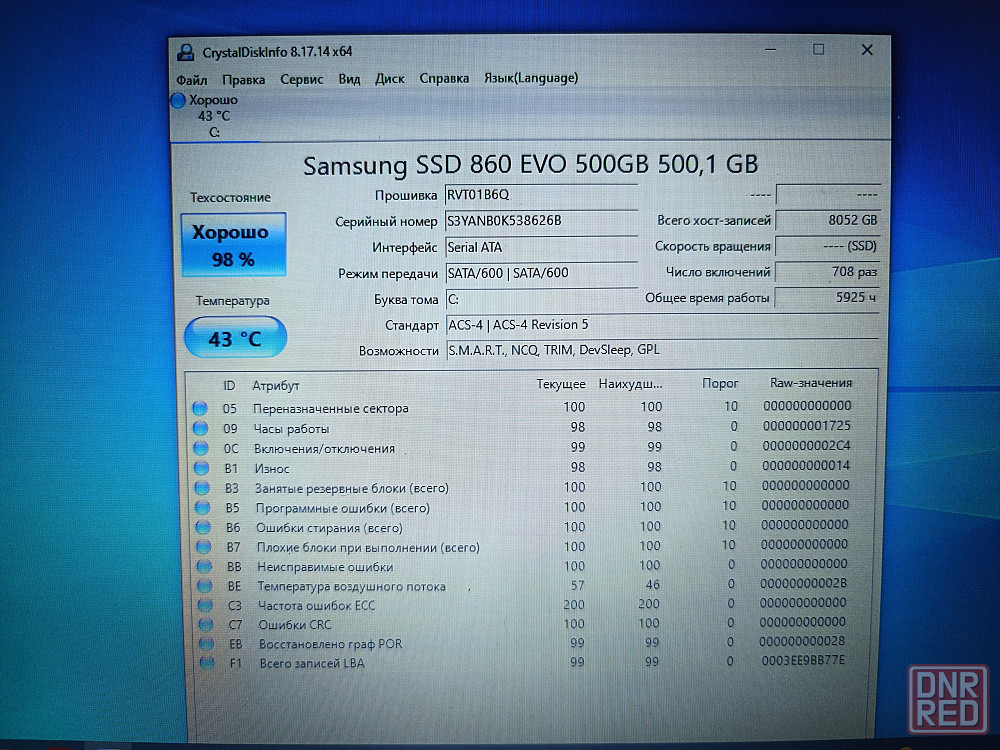
Task: Click status circle for Всего записей LBA
Action: 207,663
